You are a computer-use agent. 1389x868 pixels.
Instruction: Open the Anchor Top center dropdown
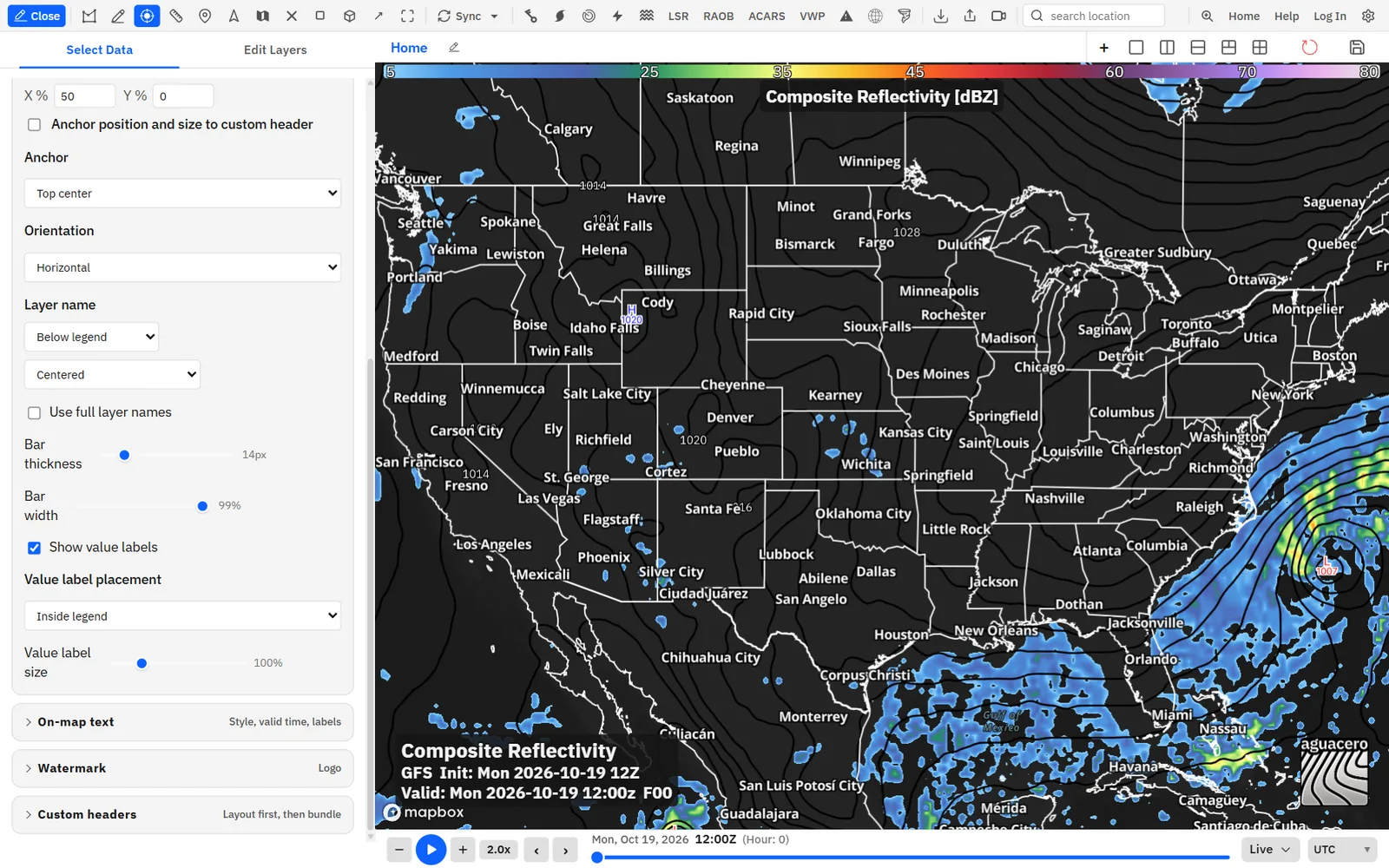(x=182, y=194)
